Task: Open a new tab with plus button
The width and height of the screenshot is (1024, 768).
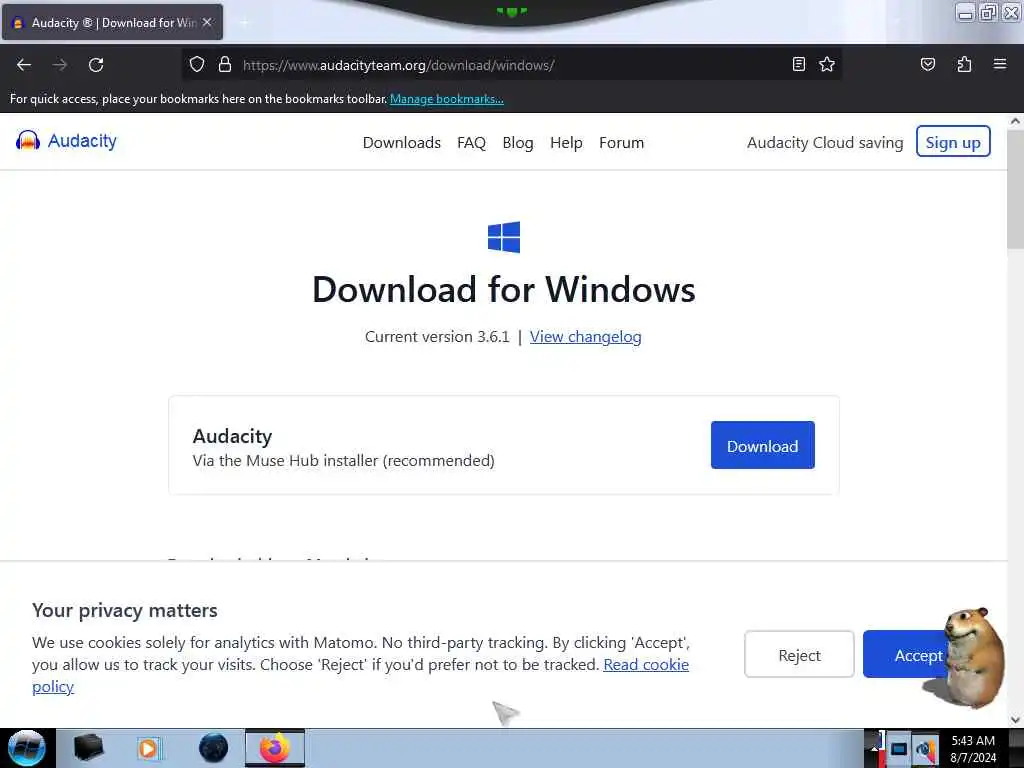Action: coord(245,23)
